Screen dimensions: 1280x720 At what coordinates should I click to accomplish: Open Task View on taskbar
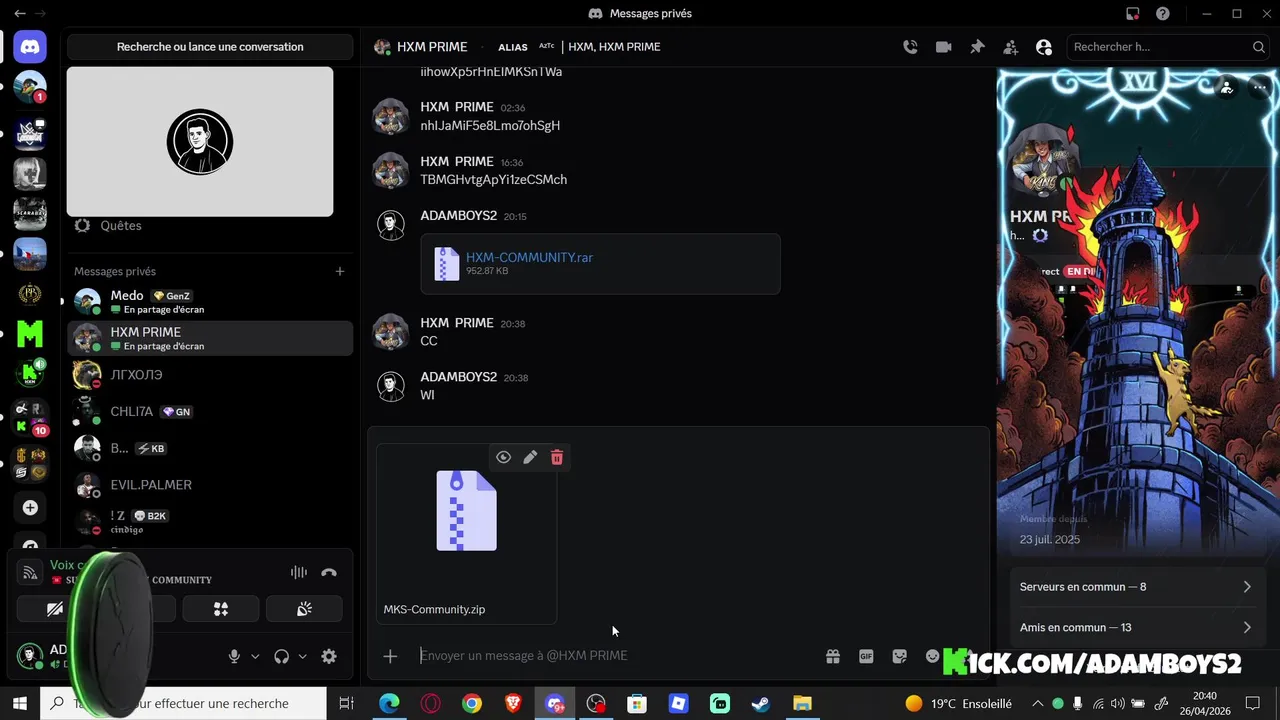(x=346, y=704)
